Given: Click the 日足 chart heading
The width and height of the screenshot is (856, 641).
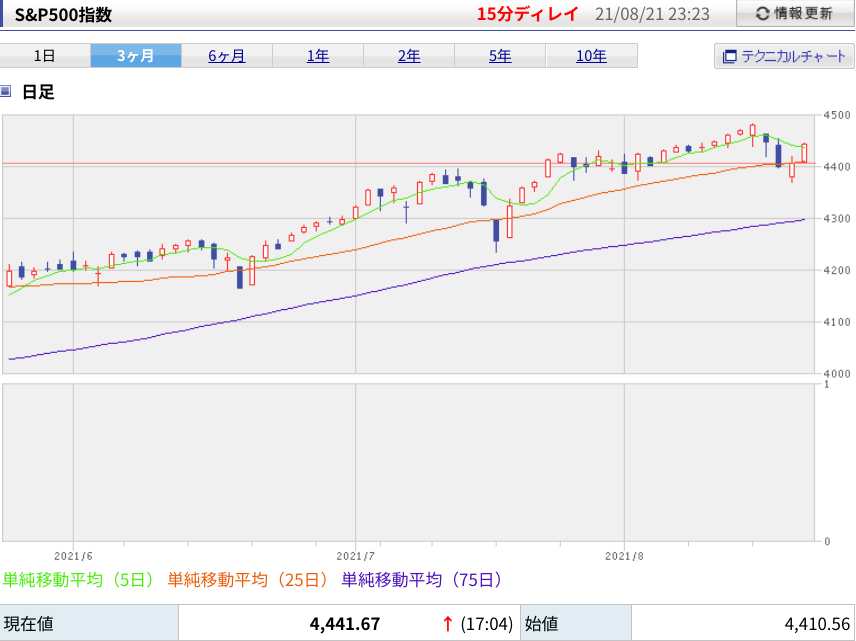Looking at the screenshot, I should tap(38, 92).
